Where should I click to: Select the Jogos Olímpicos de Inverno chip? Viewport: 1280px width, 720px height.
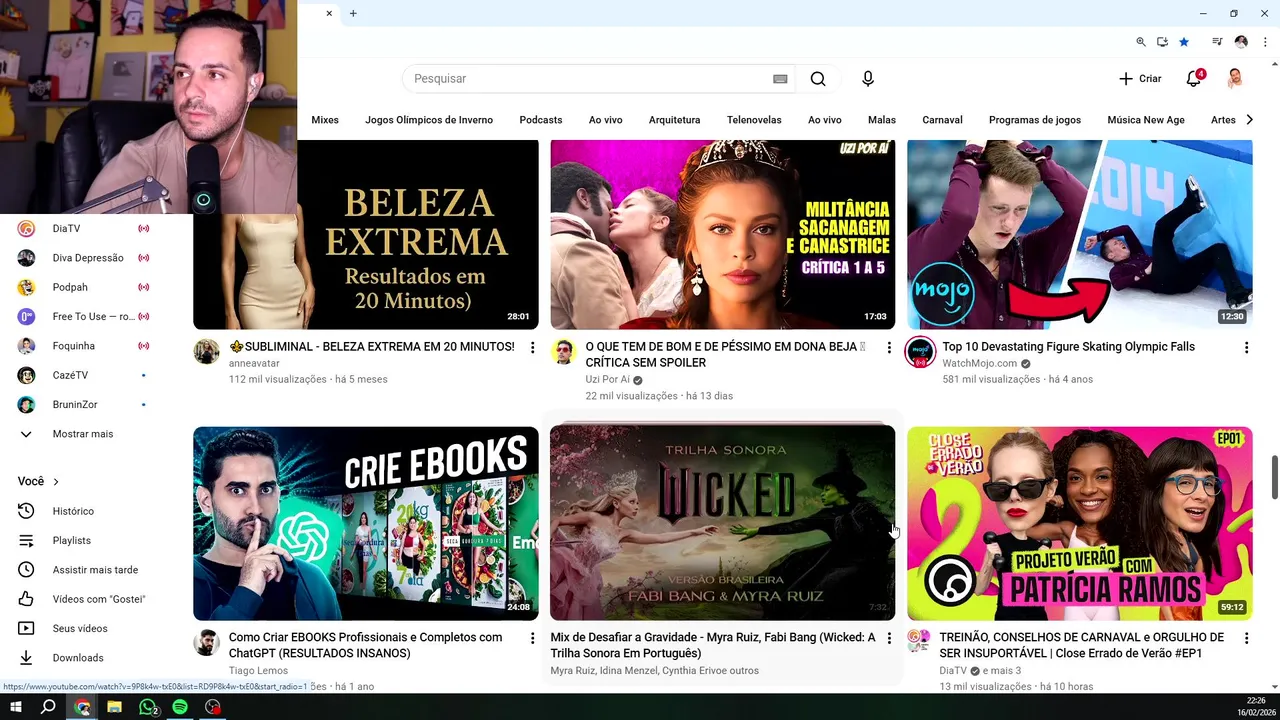(x=429, y=120)
